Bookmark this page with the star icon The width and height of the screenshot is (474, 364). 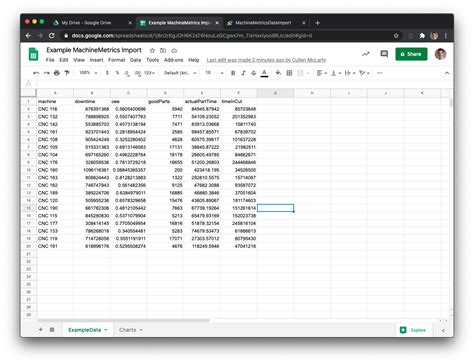click(x=396, y=36)
